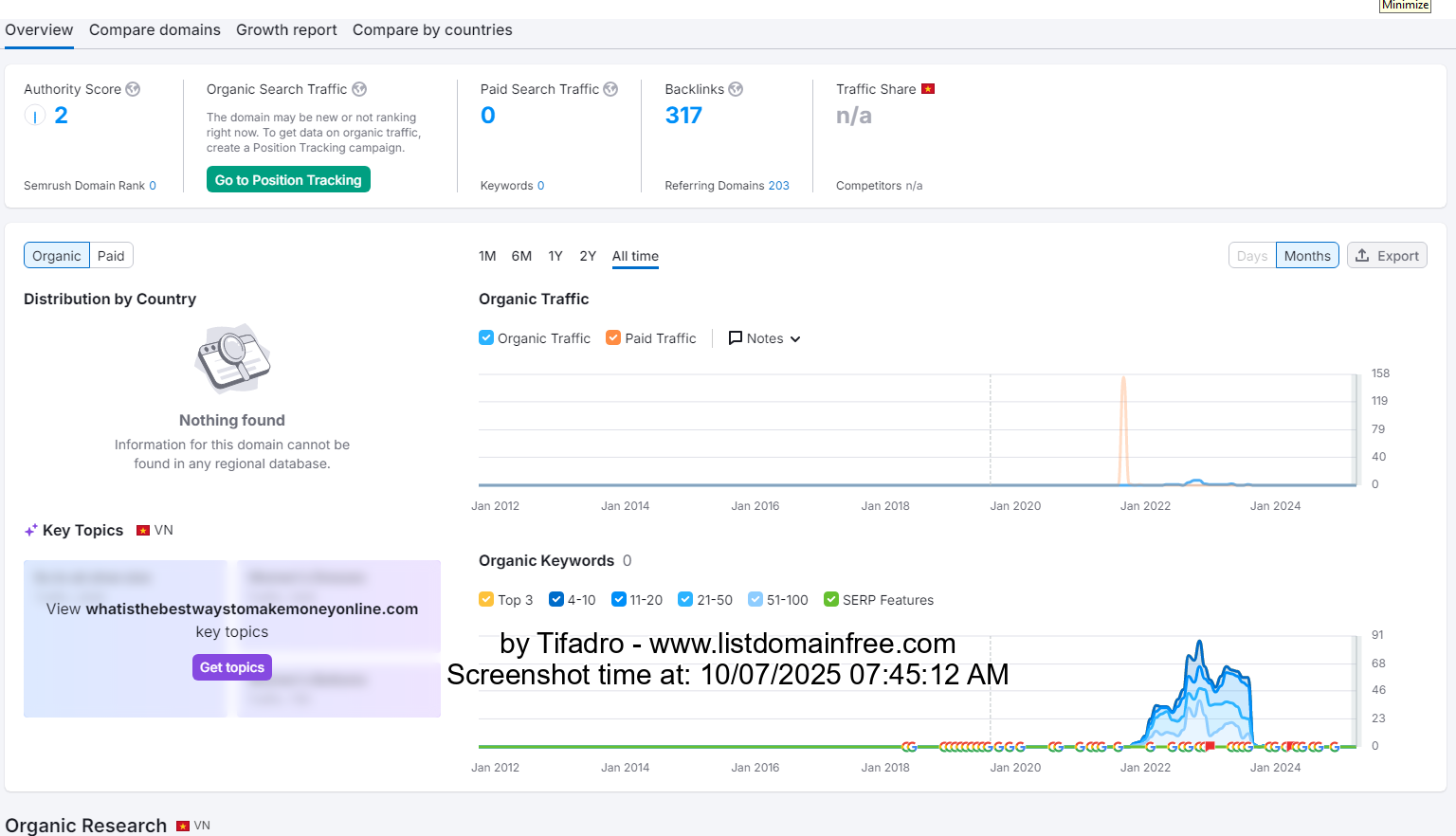The image size is (1456, 836).
Task: Switch to the Overview tab
Action: point(39,30)
